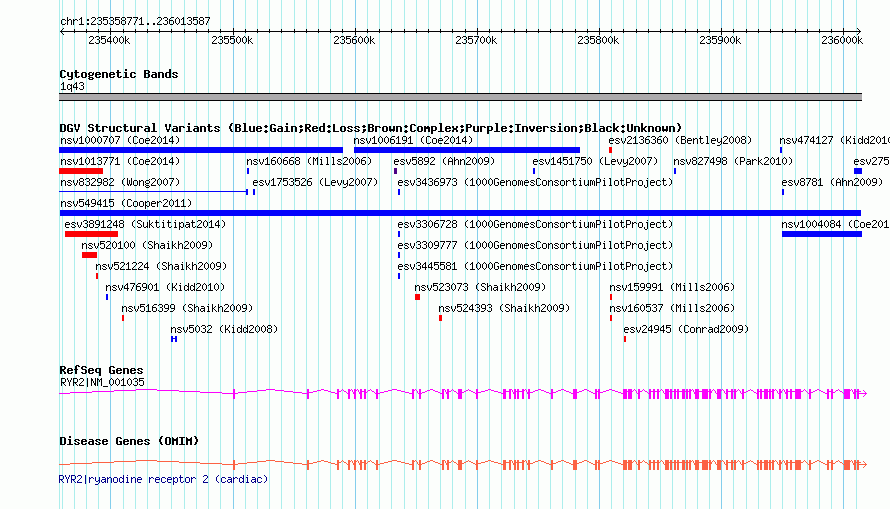Select the red bar under nsv520100

coord(89,255)
